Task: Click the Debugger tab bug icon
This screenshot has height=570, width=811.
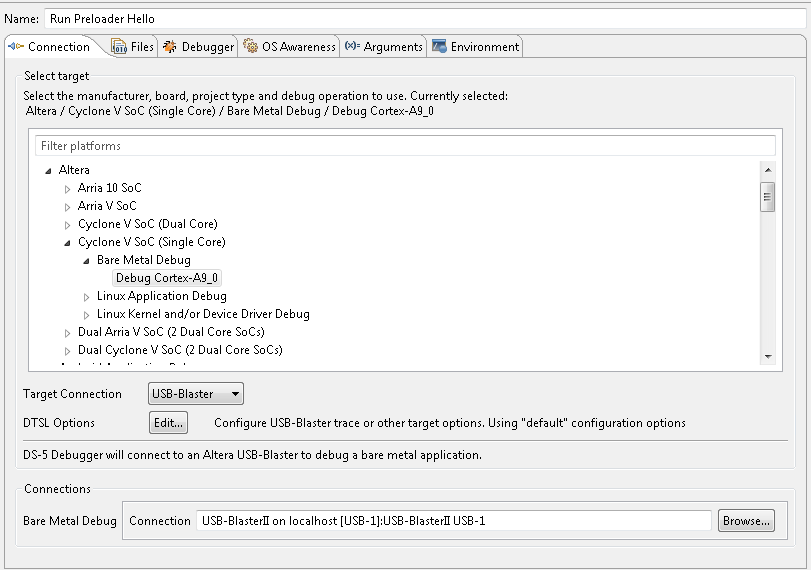Action: tap(170, 47)
